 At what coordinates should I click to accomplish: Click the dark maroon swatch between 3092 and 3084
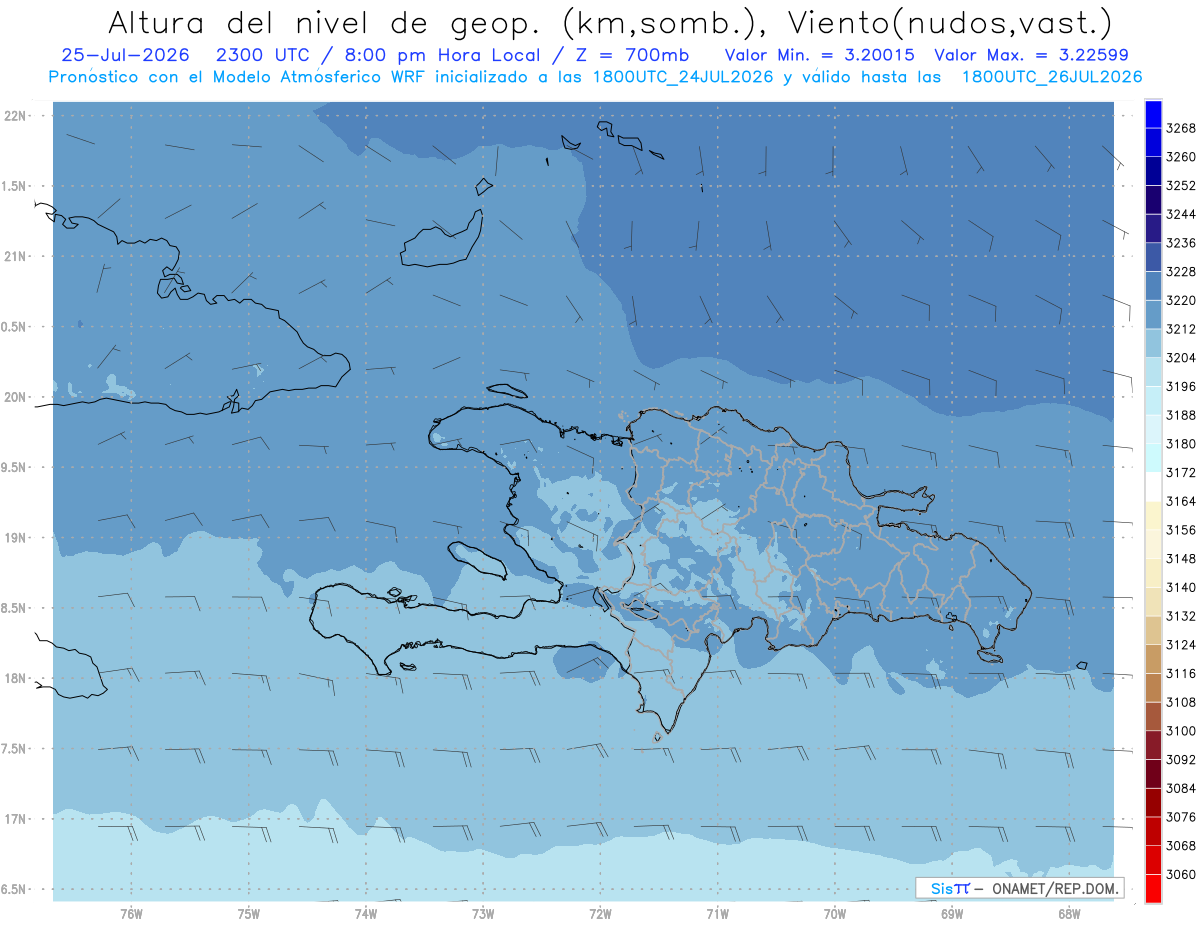1153,773
